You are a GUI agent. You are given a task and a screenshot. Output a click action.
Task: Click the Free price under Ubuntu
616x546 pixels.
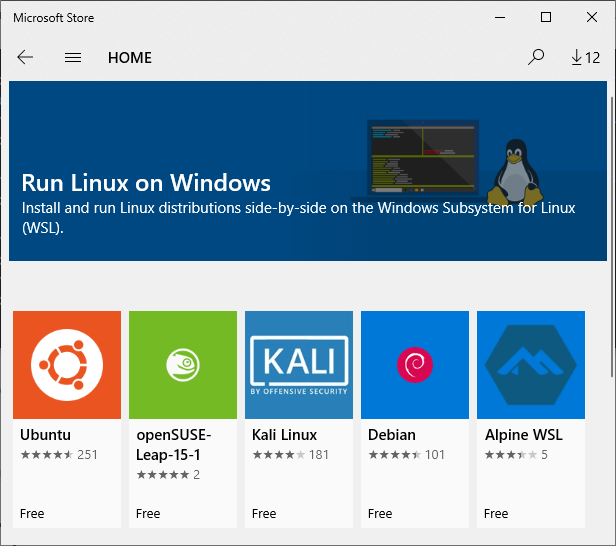[32, 513]
